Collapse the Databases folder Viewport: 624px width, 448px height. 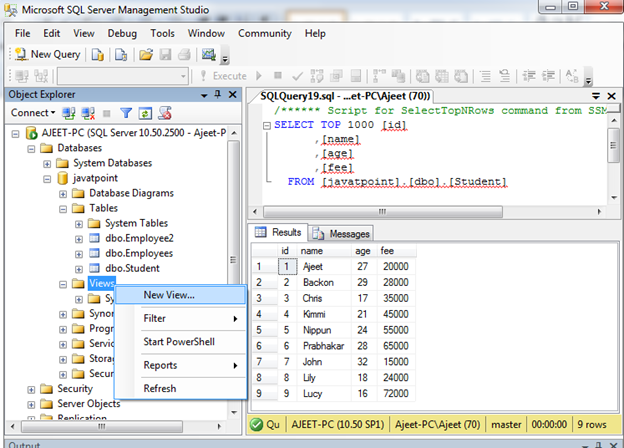point(31,149)
